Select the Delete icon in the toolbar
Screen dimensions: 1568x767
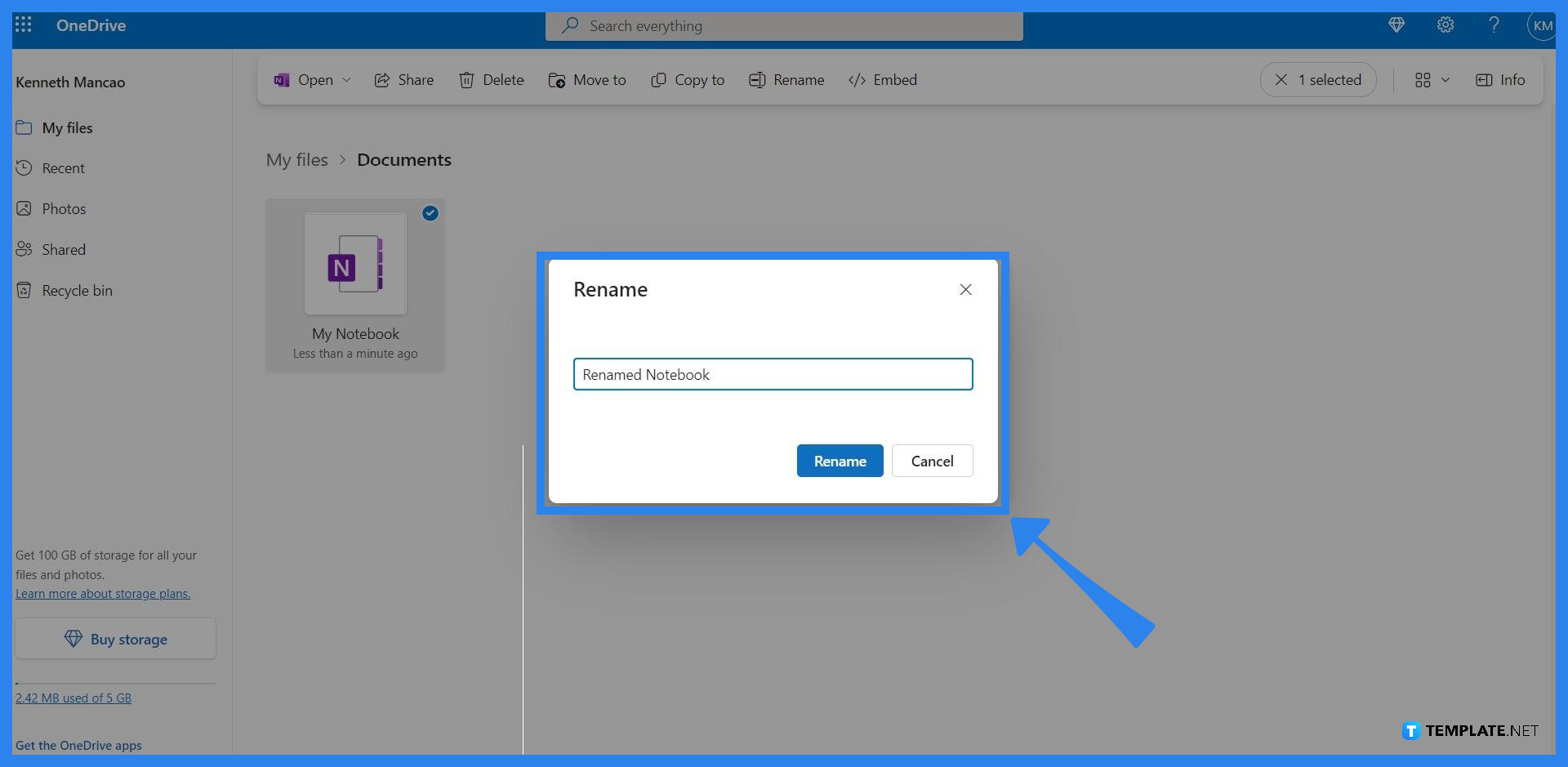point(467,80)
